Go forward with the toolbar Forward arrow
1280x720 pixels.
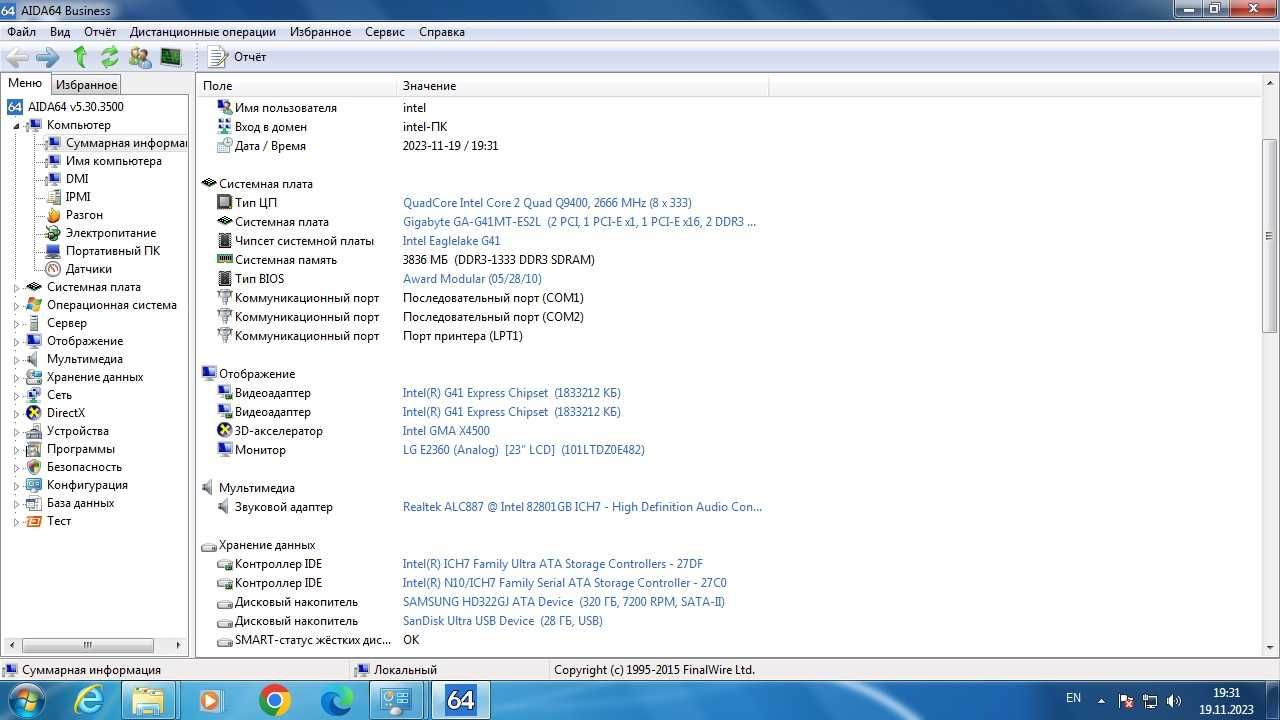[x=47, y=57]
